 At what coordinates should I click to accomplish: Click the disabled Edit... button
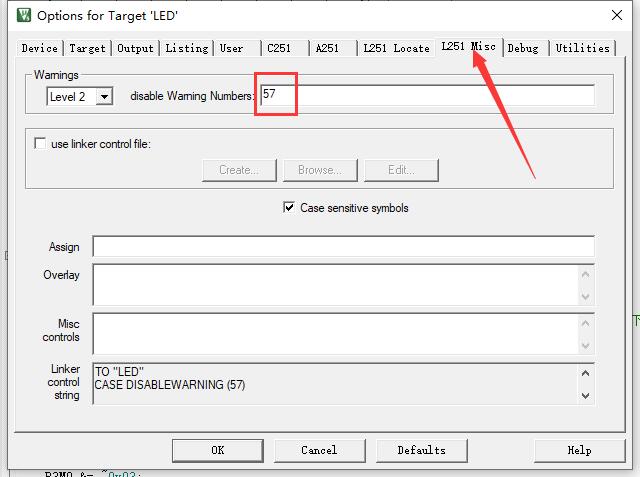click(401, 170)
